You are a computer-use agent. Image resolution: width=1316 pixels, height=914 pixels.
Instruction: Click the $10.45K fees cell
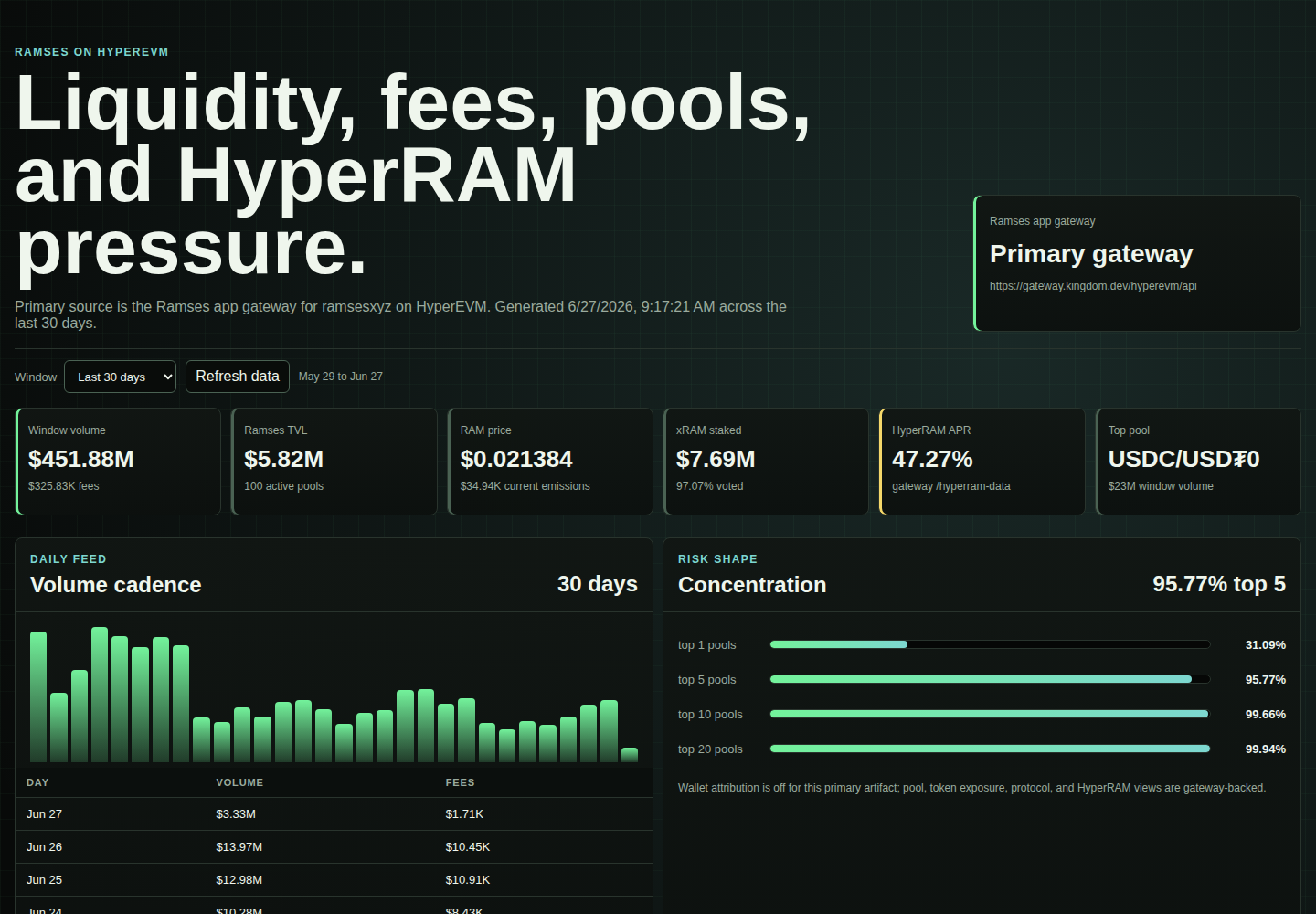coord(468,847)
